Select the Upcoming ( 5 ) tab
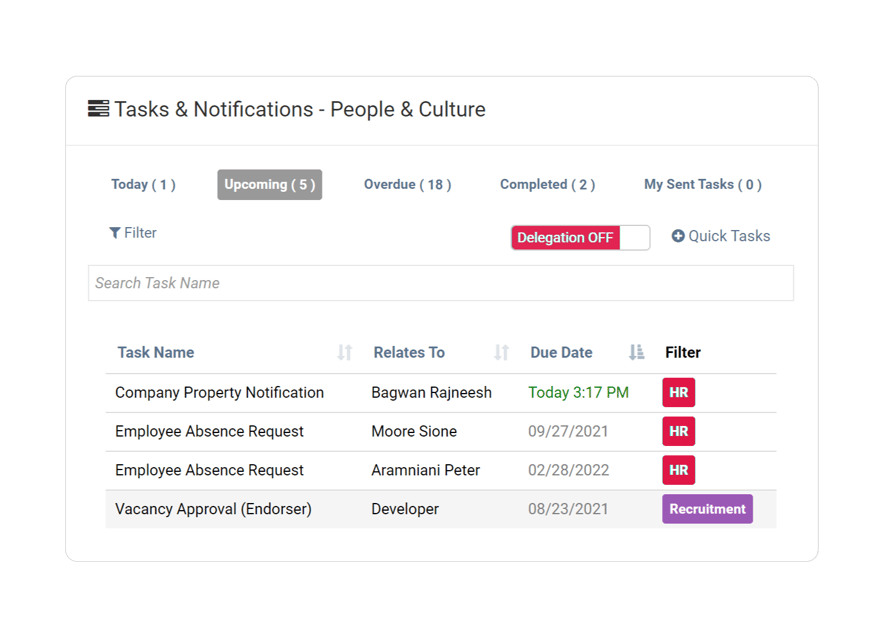This screenshot has width=871, height=636. pyautogui.click(x=269, y=184)
